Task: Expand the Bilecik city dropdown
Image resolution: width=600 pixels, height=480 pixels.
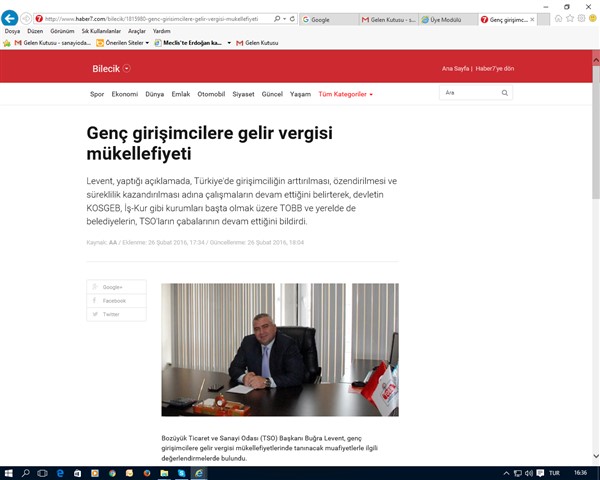Action: pos(127,68)
